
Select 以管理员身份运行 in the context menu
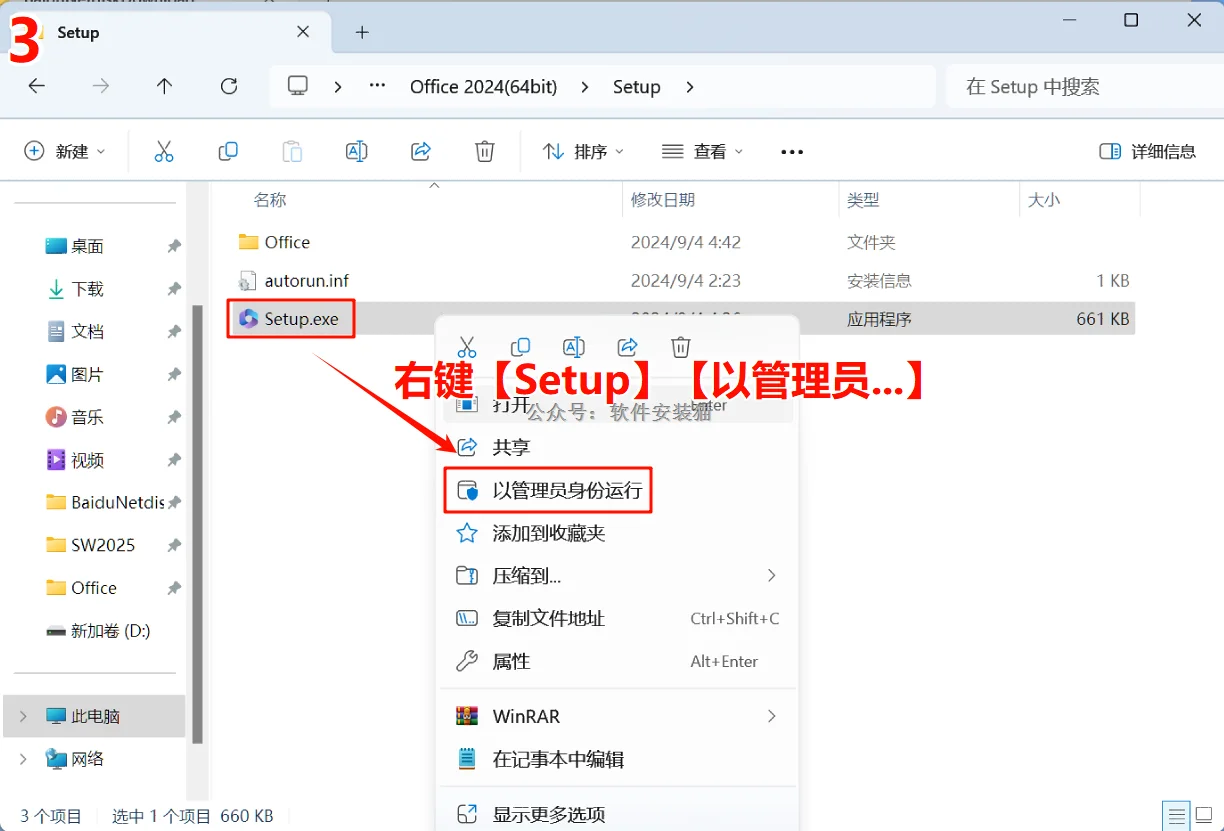coord(560,490)
